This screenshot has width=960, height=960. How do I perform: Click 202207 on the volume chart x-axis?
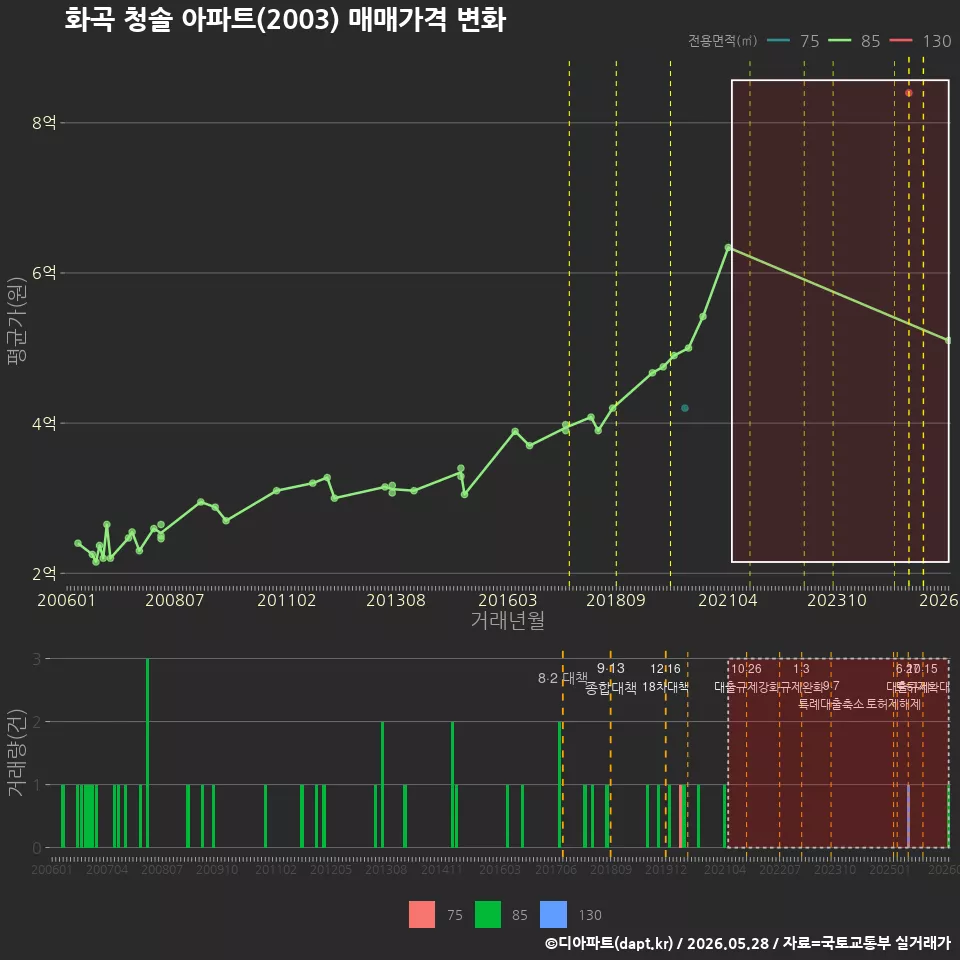click(780, 869)
